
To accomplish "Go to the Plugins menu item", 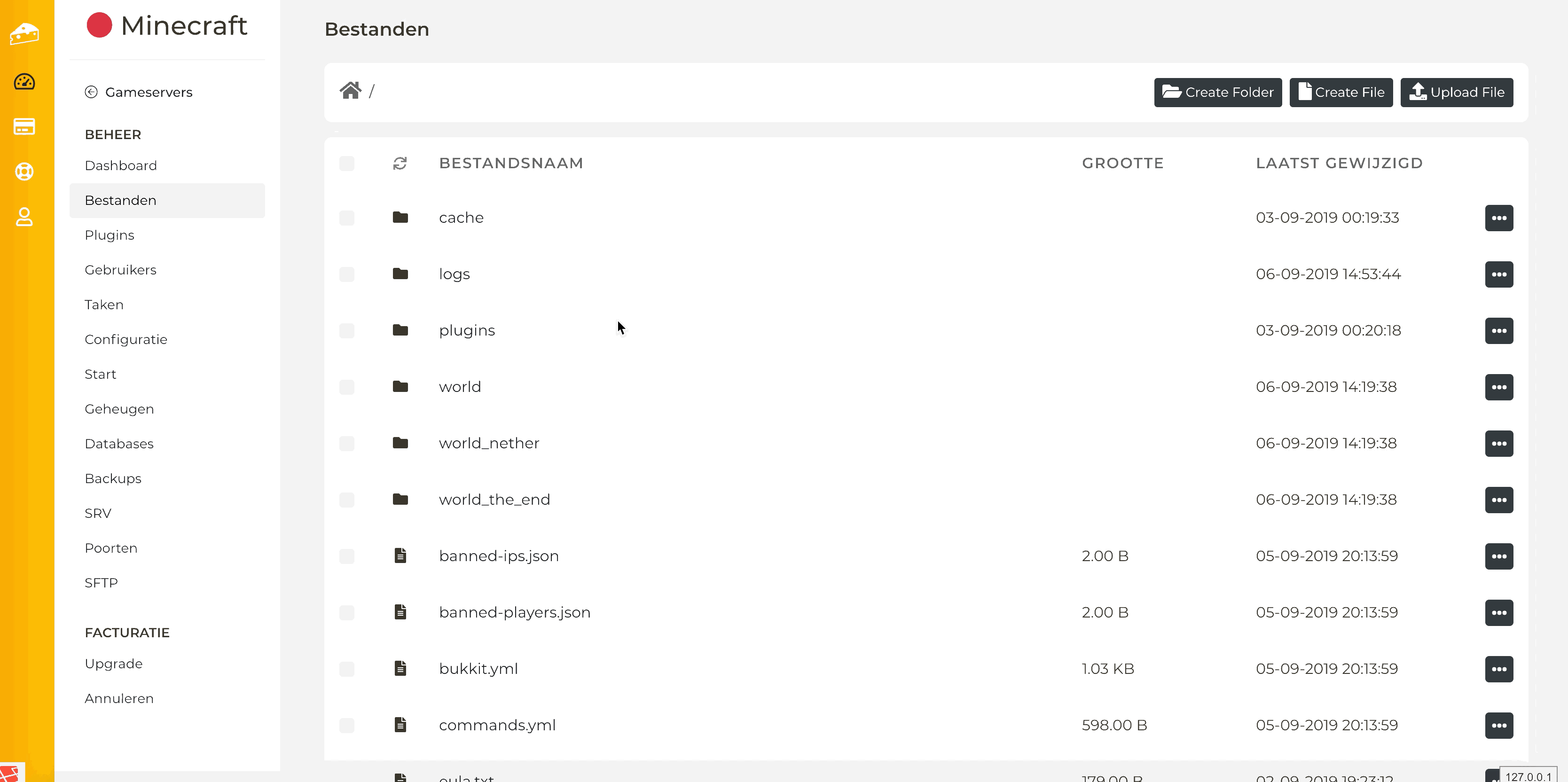I will (x=110, y=235).
